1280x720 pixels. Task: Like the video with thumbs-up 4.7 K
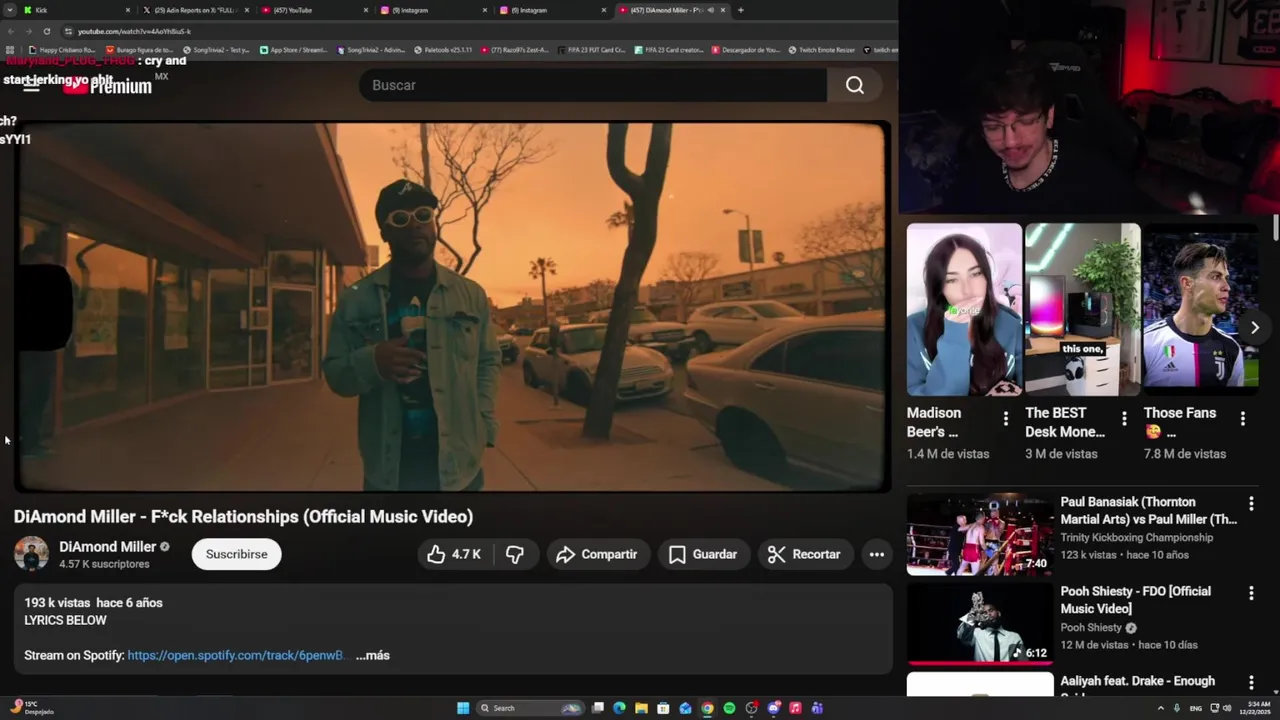pos(454,554)
